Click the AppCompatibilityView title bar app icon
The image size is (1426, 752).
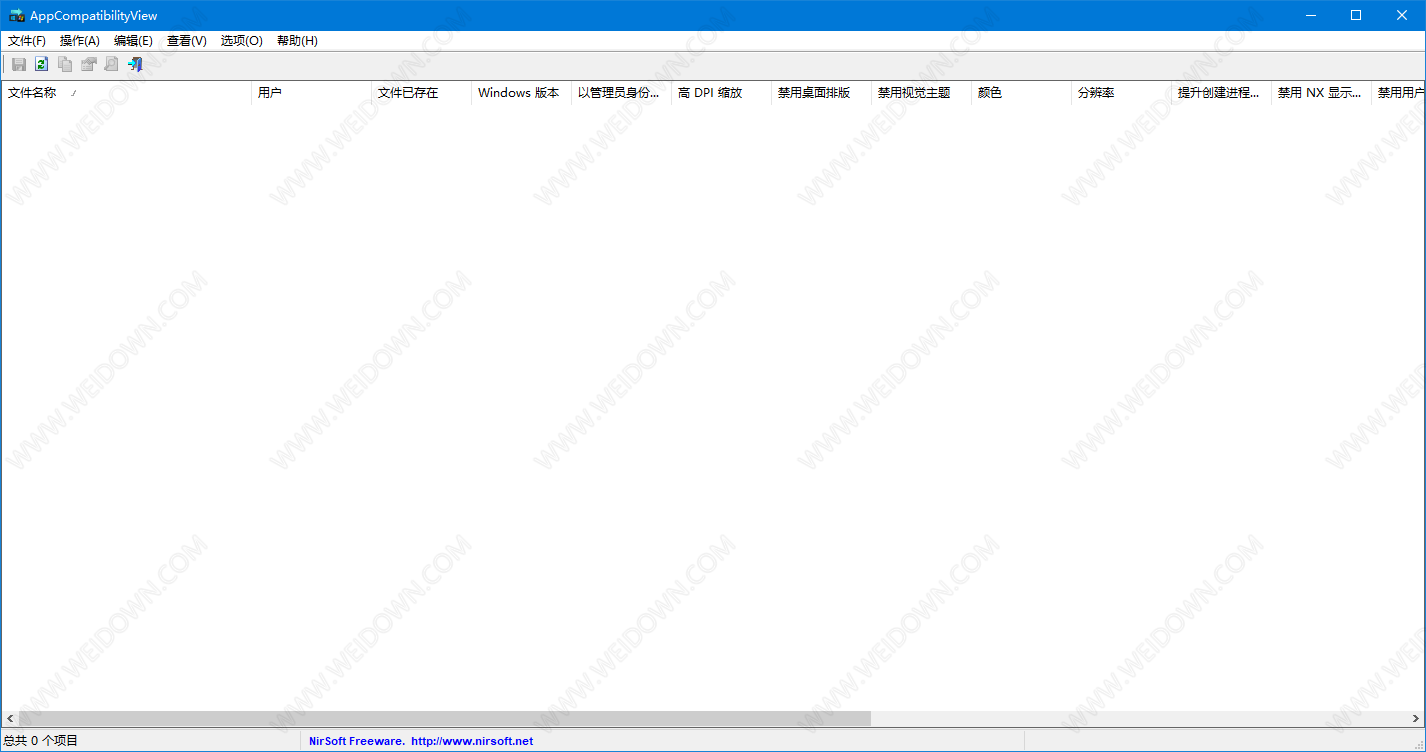[16, 15]
